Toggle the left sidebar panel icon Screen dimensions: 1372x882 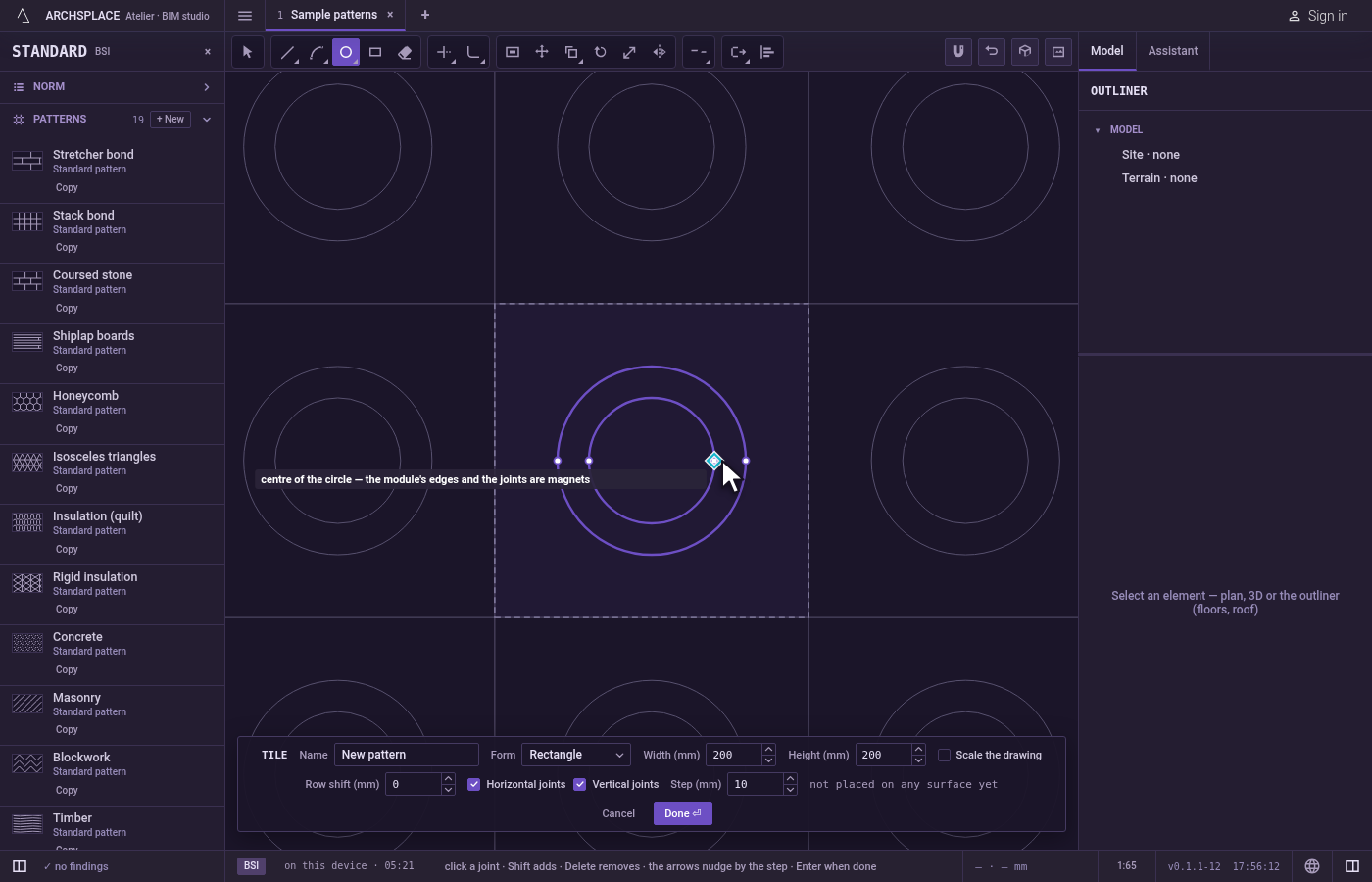point(20,866)
